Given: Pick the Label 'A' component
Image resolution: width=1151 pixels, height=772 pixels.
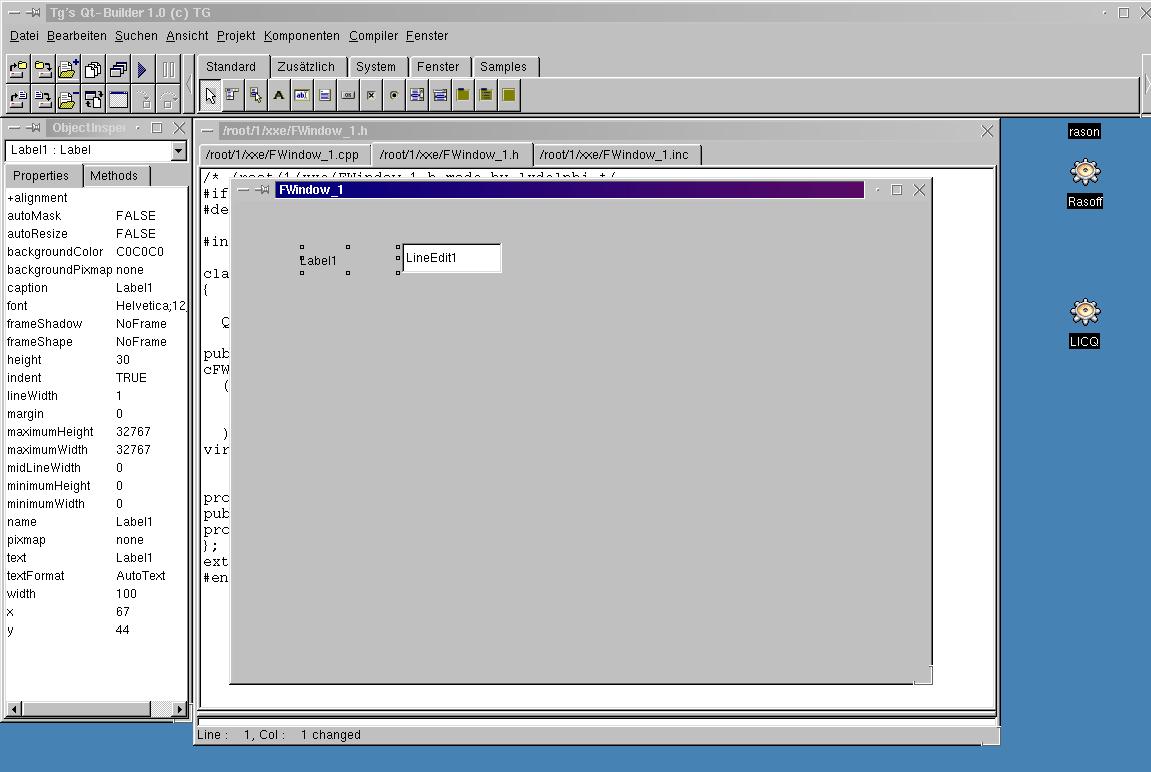Looking at the screenshot, I should pyautogui.click(x=279, y=96).
